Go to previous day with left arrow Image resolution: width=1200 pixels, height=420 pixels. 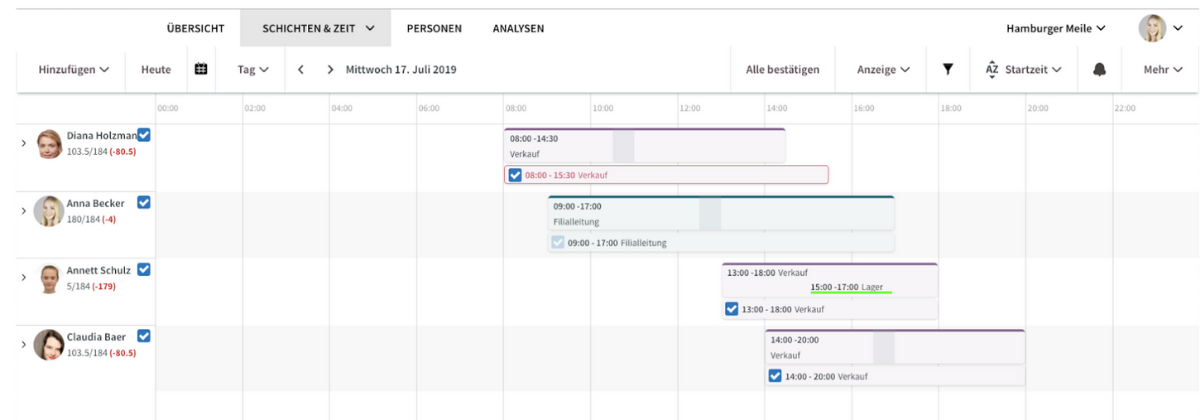[x=300, y=70]
